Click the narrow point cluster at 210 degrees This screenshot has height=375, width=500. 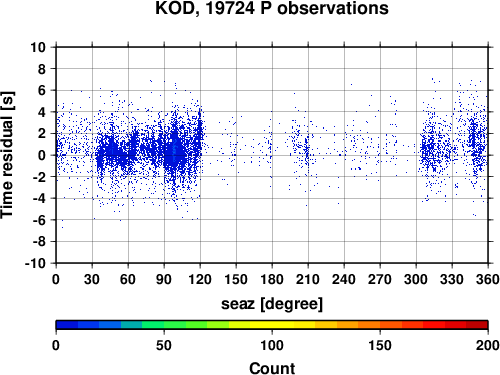(x=307, y=153)
